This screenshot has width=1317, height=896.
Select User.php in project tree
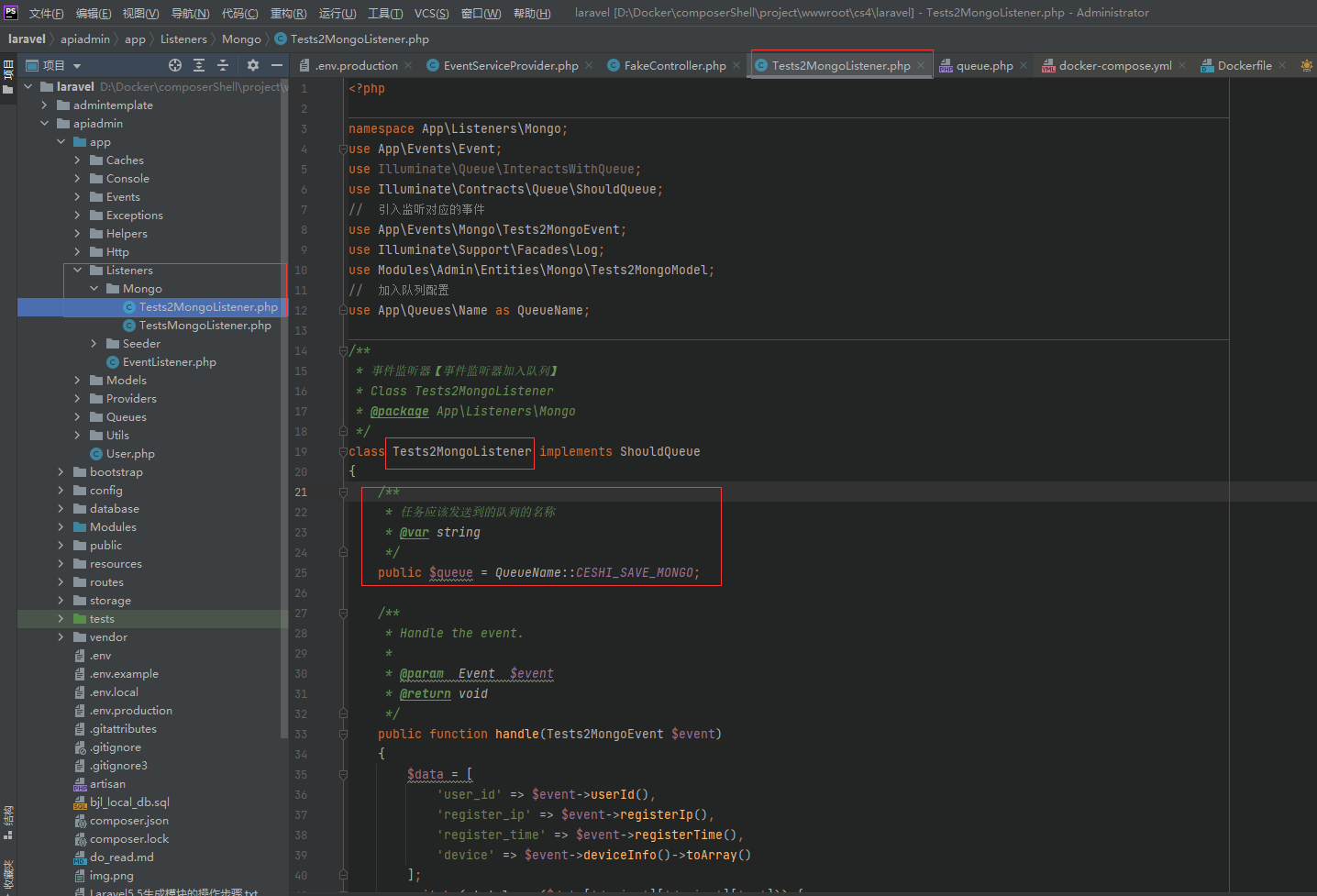pos(130,454)
